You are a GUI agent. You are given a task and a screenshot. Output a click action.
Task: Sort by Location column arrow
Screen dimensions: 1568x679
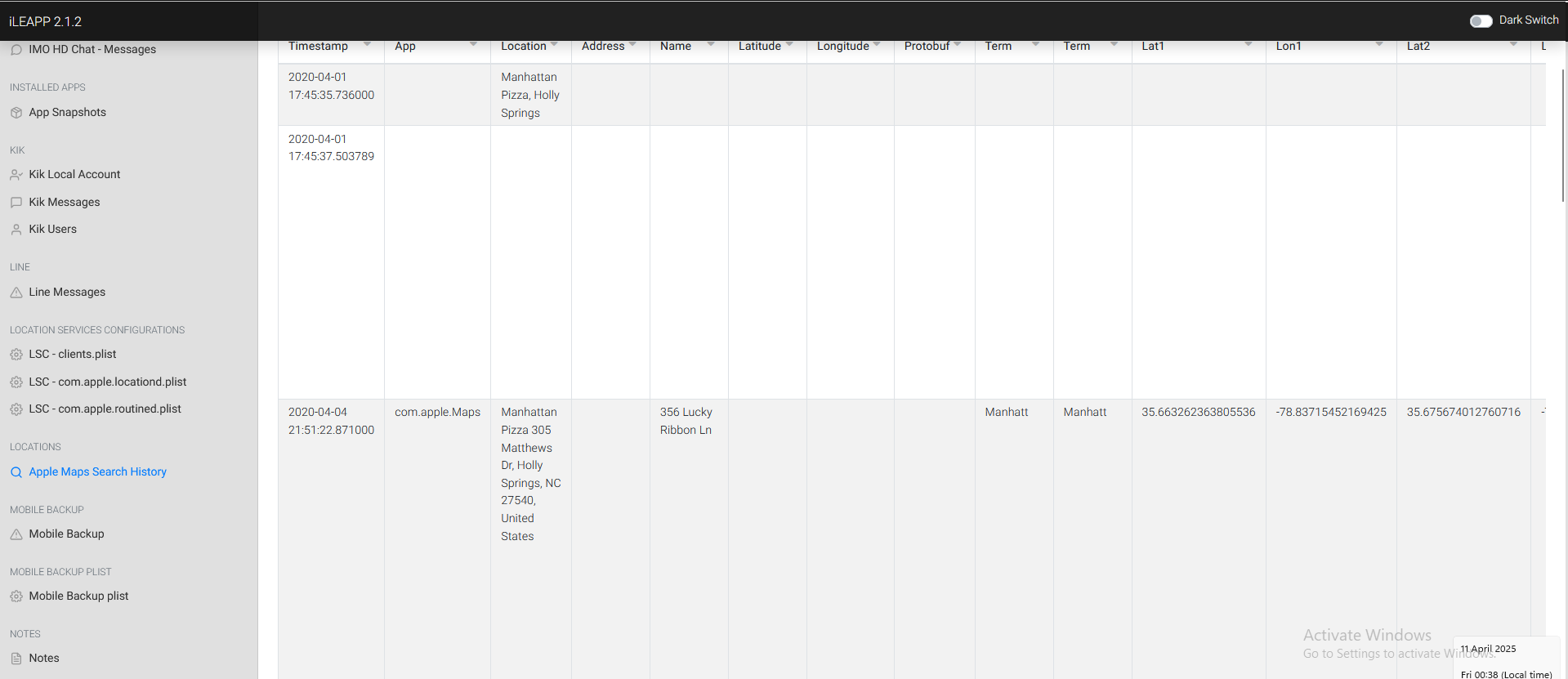tap(554, 44)
